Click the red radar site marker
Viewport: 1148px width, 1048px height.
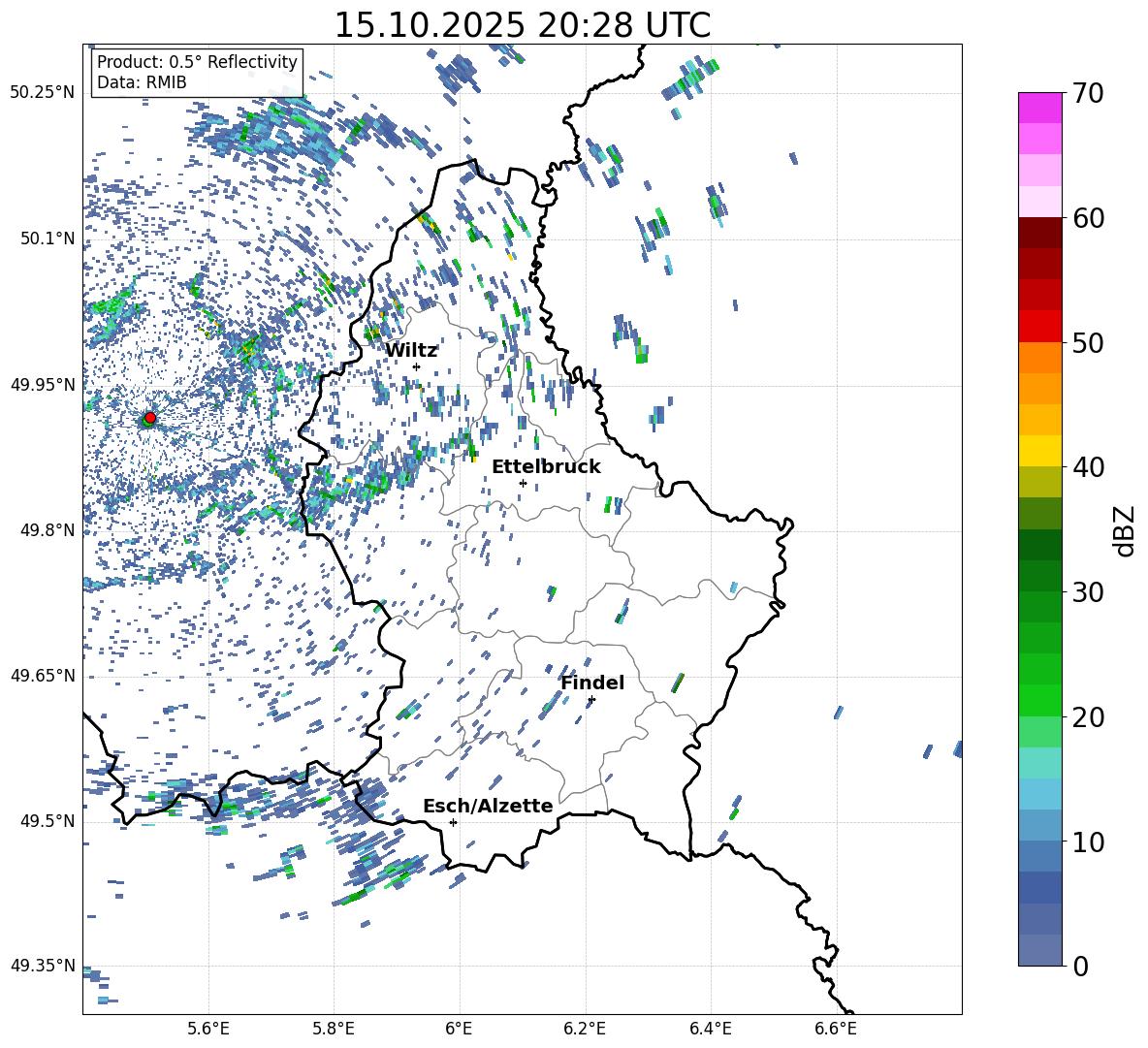[x=149, y=418]
